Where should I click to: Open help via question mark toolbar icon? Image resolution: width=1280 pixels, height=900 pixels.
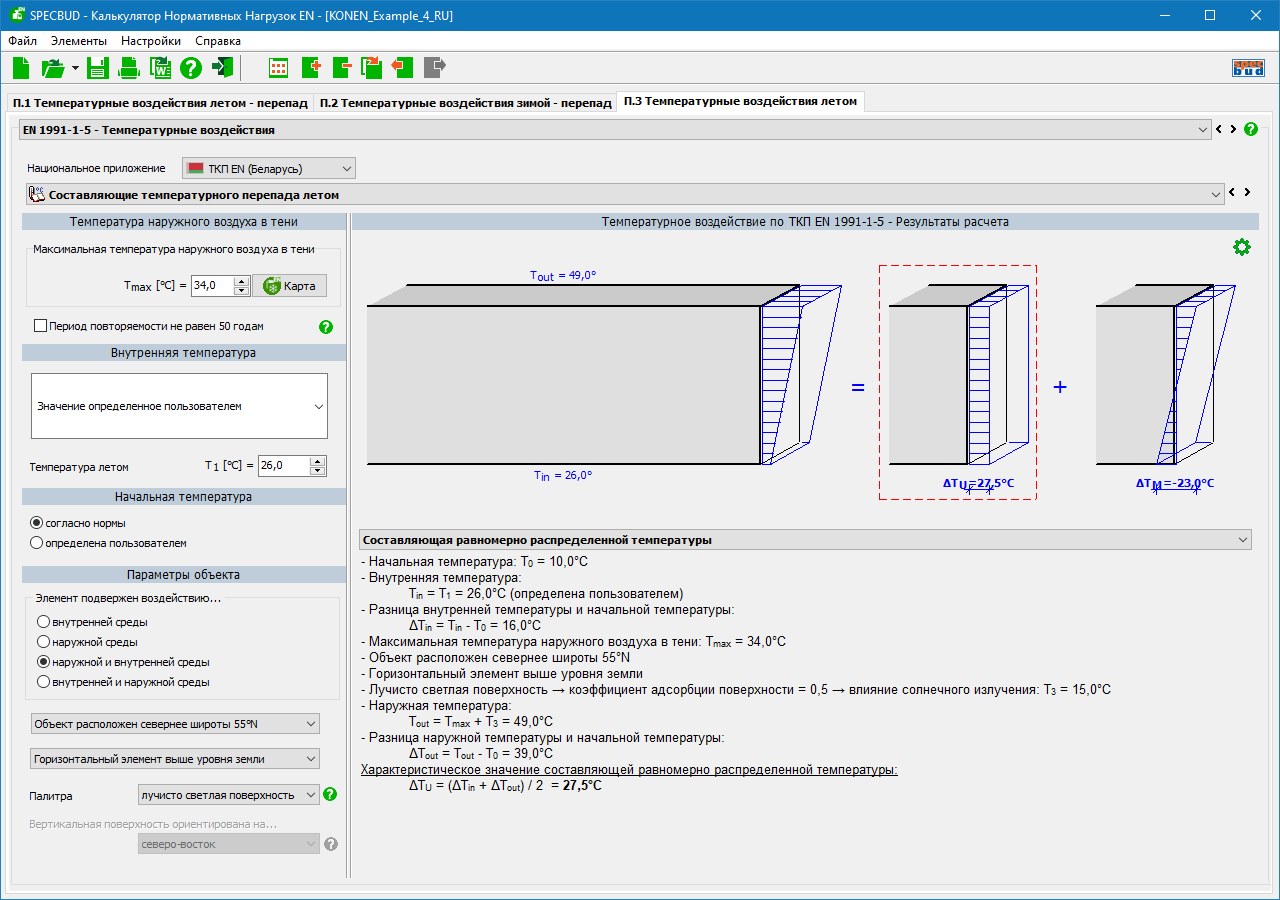[191, 68]
